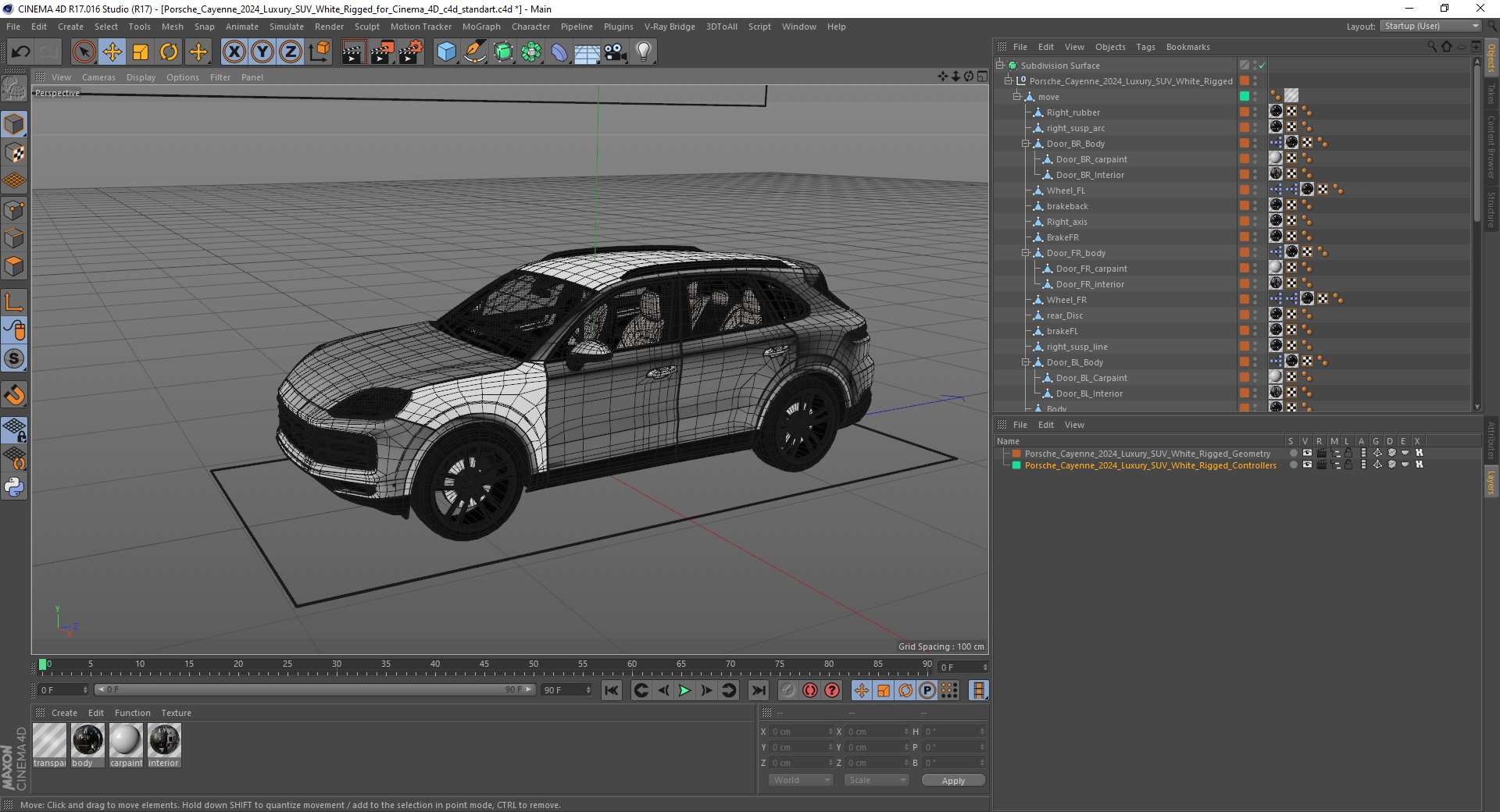This screenshot has width=1500, height=812.
Task: Collapse Door_BL_Body hierarchy
Action: [1026, 362]
